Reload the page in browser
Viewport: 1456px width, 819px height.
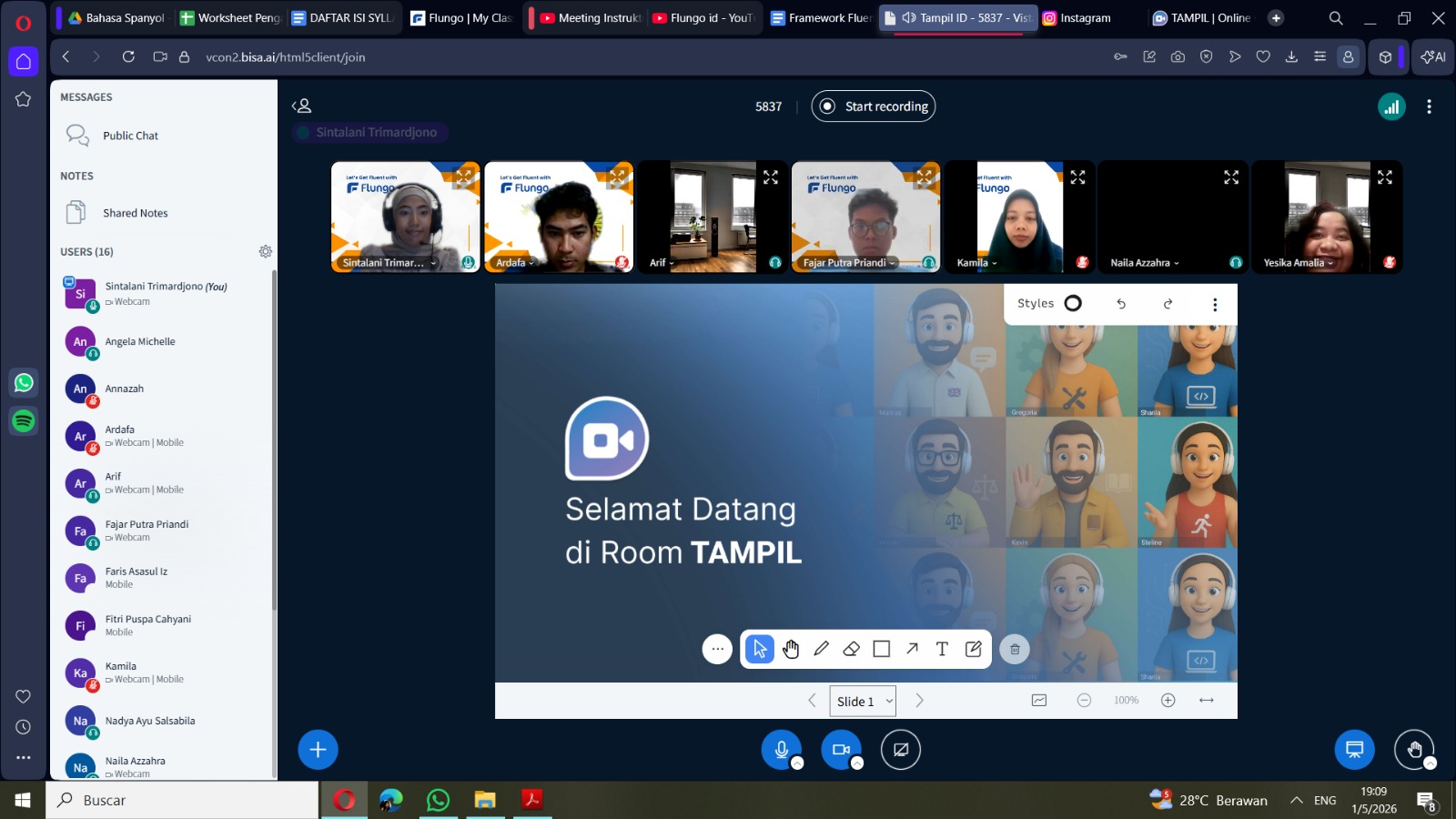[128, 56]
